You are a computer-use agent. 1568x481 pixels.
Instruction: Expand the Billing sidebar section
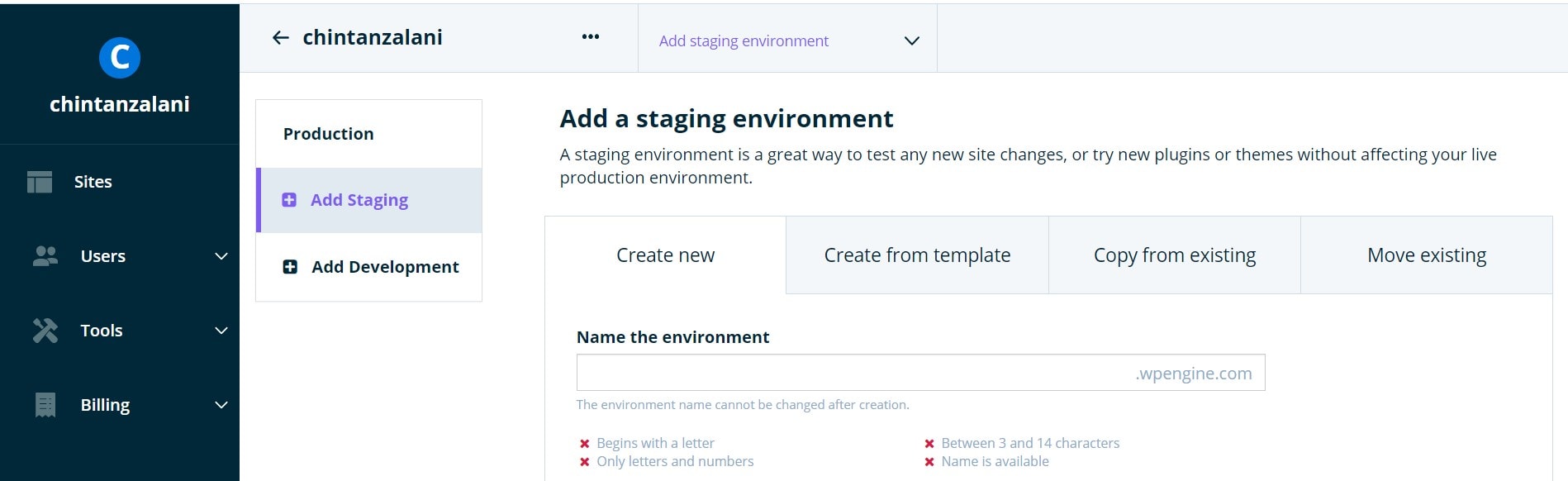click(x=221, y=405)
